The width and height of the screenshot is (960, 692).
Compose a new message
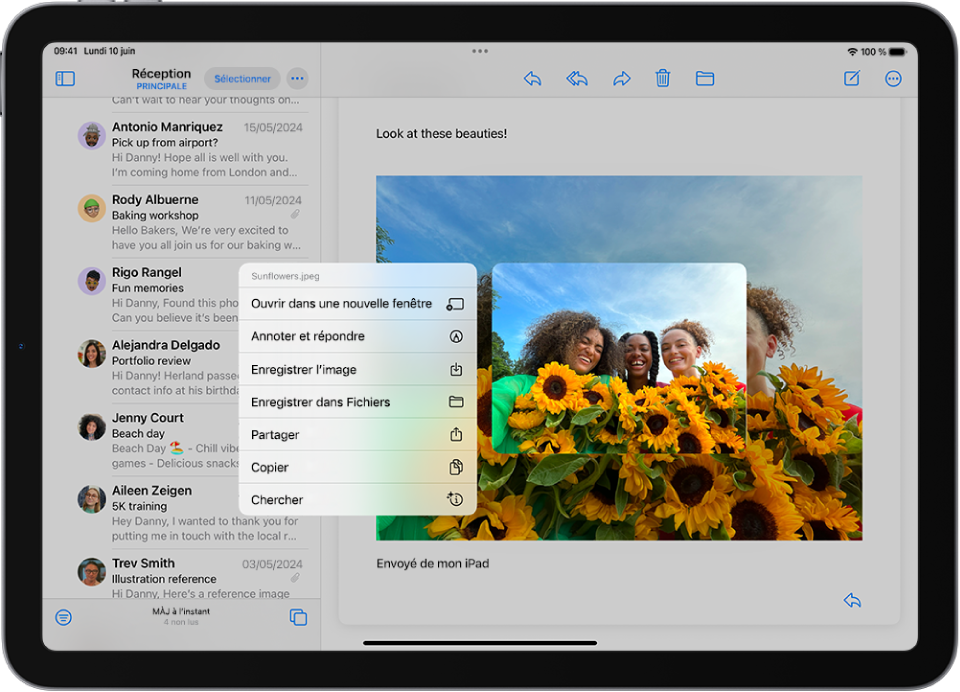[852, 79]
